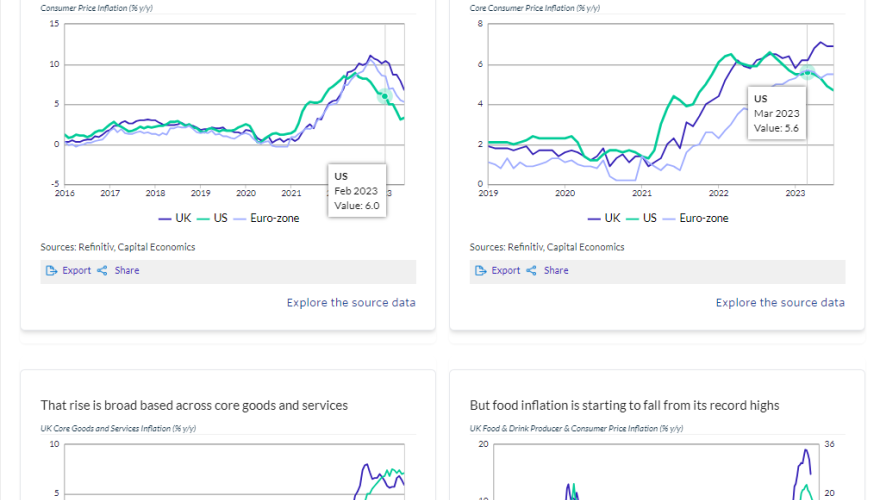Screen dimensions: 880x500
Task: Toggle Euro-zone series in Core inflation legend
Action: [695, 218]
